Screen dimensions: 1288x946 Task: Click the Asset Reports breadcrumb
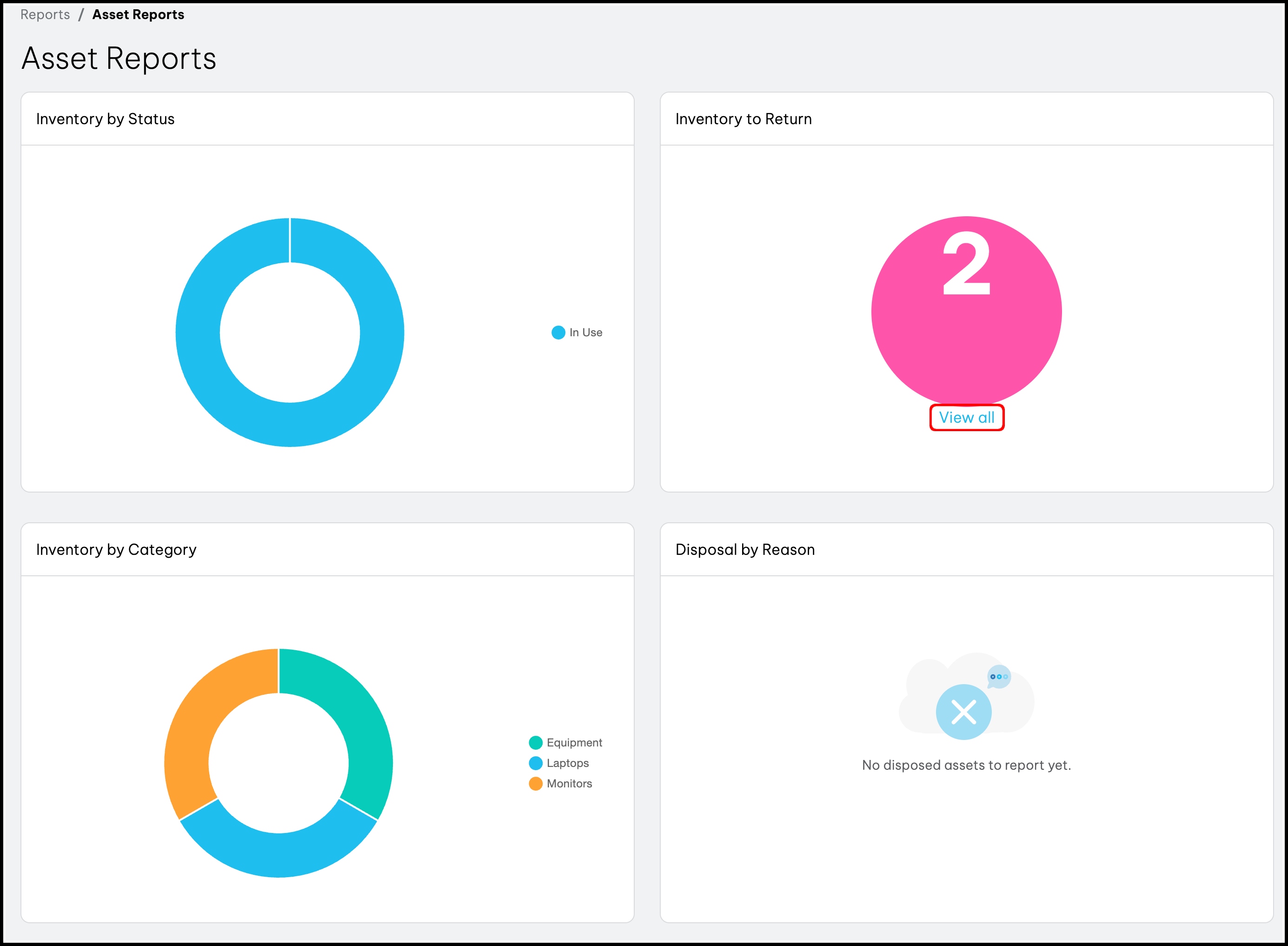[138, 15]
